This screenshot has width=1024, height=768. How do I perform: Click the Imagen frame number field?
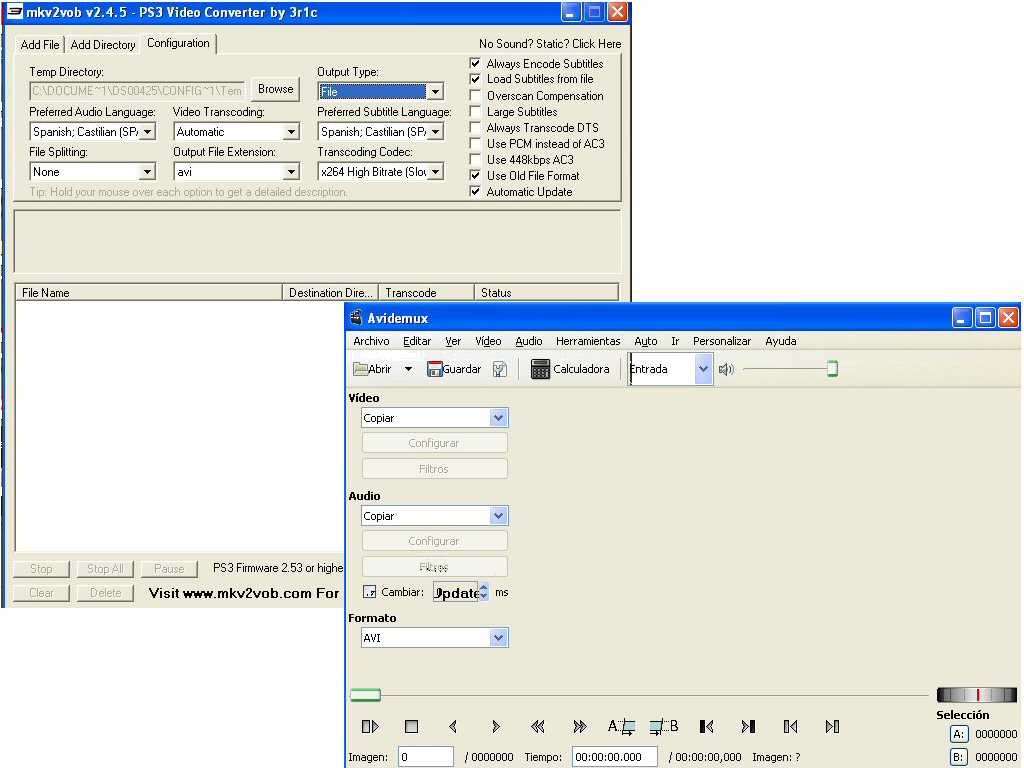[x=425, y=757]
